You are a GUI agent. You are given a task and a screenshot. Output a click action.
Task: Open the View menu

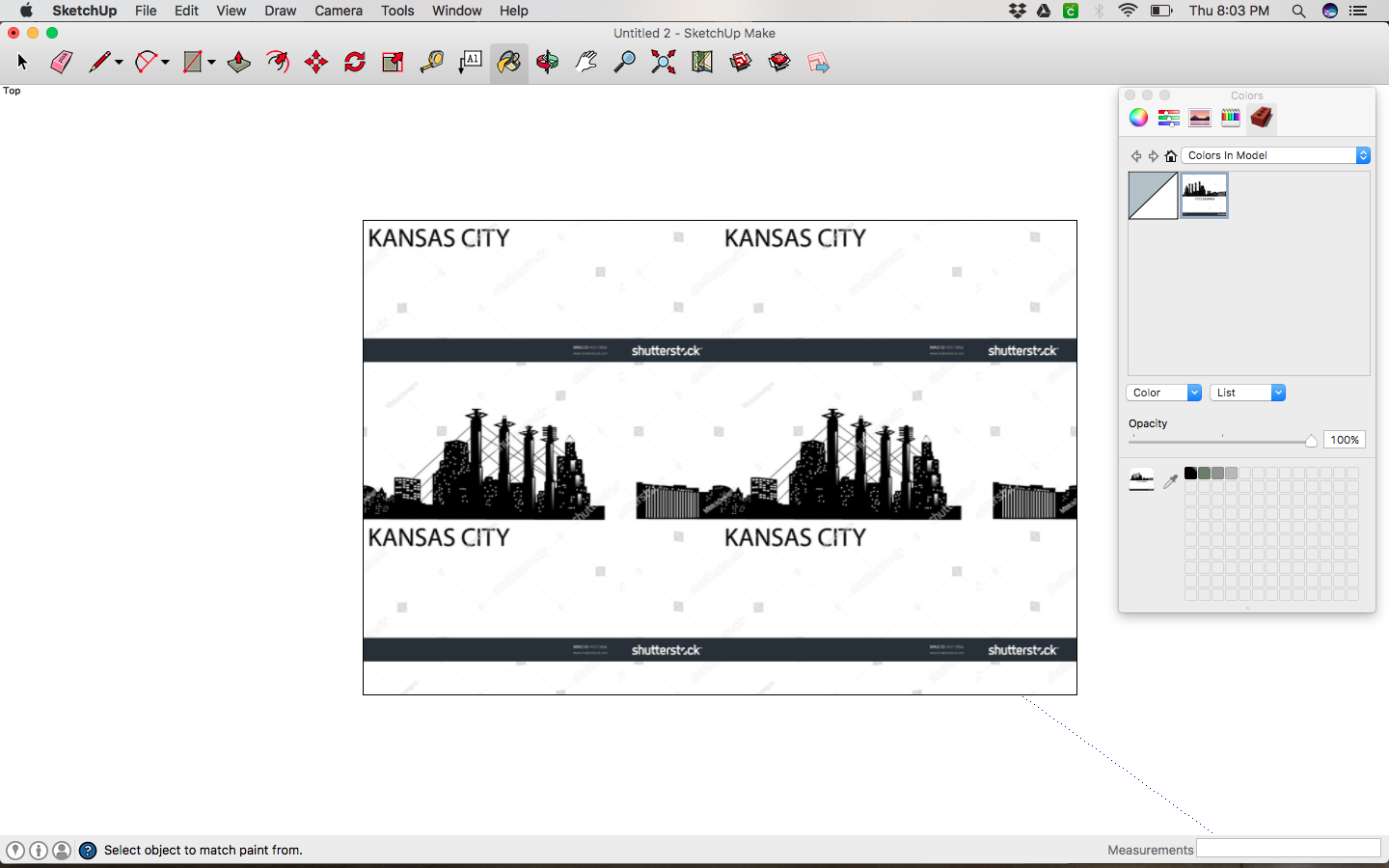pos(231,11)
